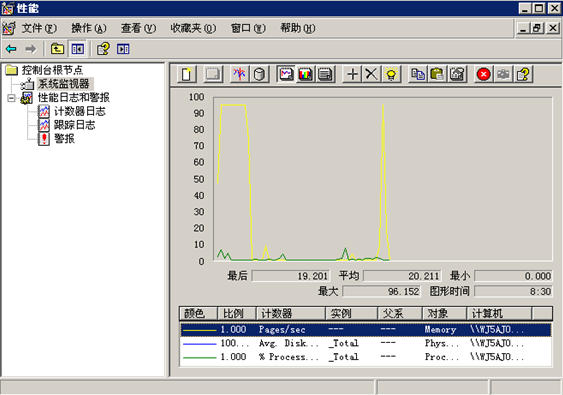Click the red Freeze Display icon
Image resolution: width=563 pixels, height=395 pixels.
pos(484,74)
